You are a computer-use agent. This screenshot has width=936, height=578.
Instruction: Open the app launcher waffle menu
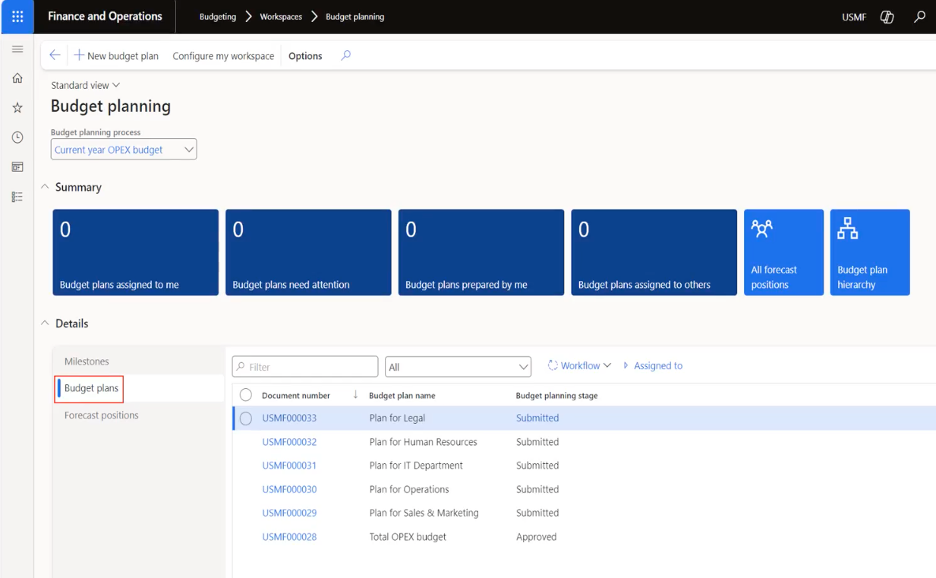[x=17, y=17]
